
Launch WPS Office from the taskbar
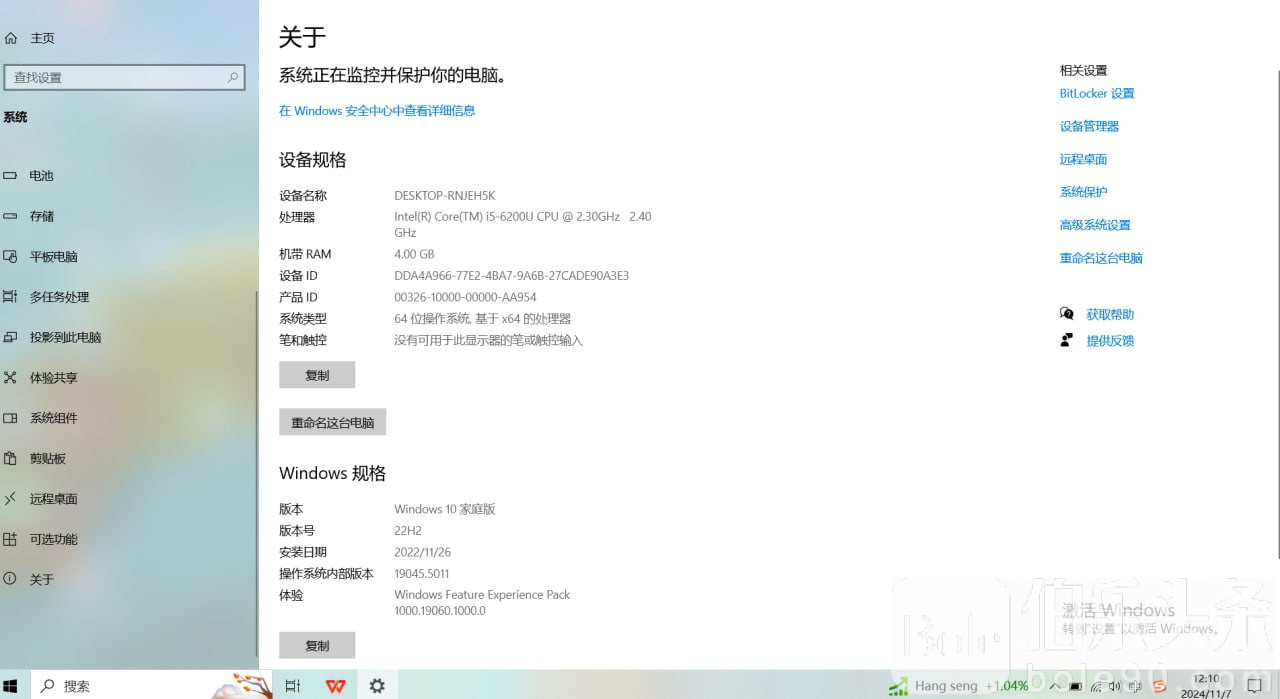335,686
